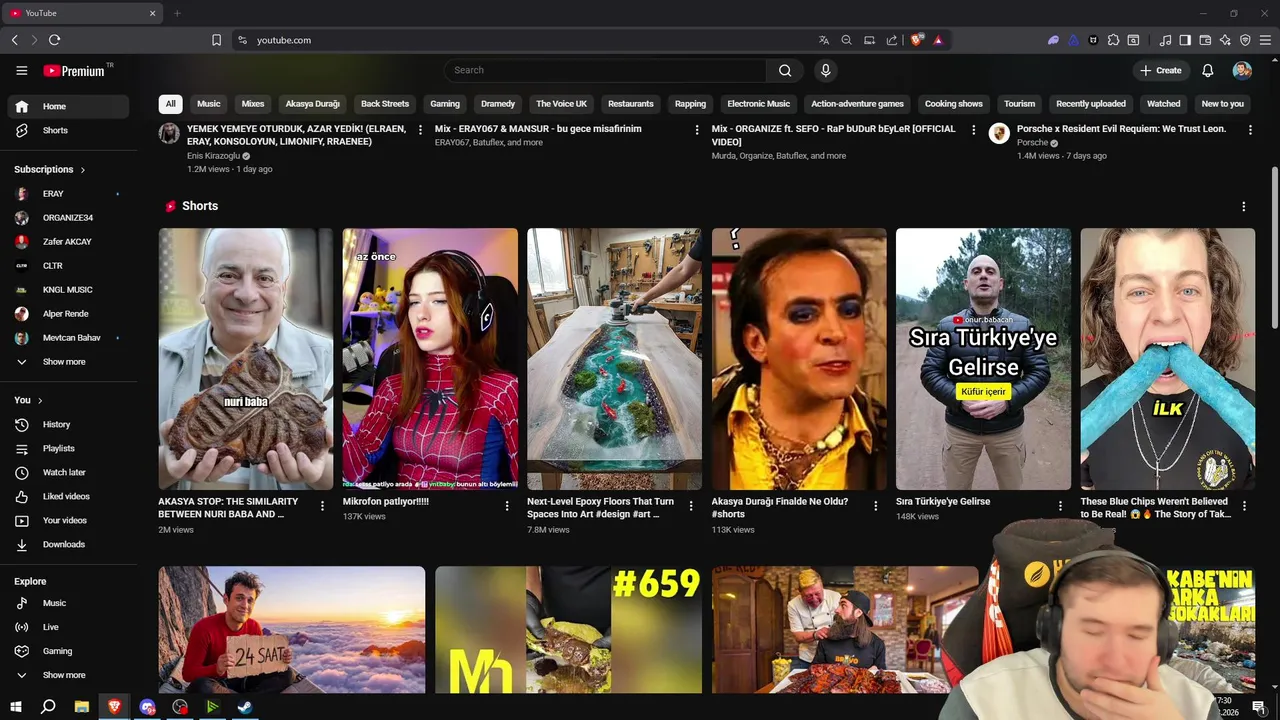Viewport: 1280px width, 720px height.
Task: Open options menu for Shorts shelf
Action: pyautogui.click(x=1243, y=206)
